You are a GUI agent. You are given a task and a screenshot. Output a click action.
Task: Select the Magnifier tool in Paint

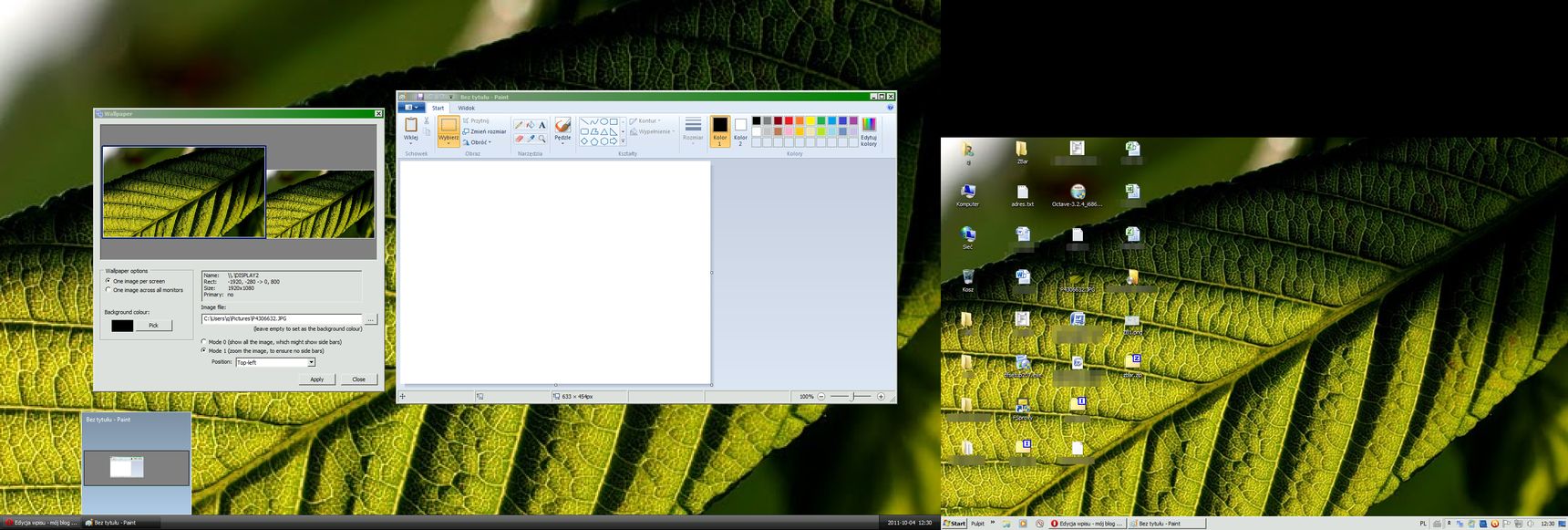542,139
